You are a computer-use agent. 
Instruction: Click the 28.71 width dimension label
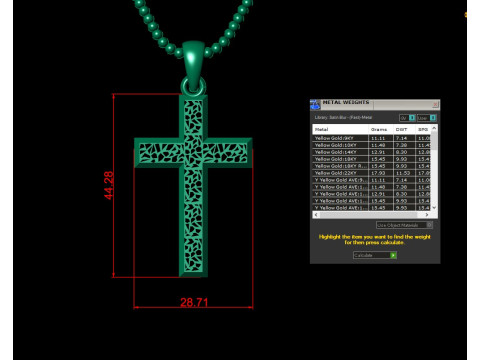tap(194, 302)
